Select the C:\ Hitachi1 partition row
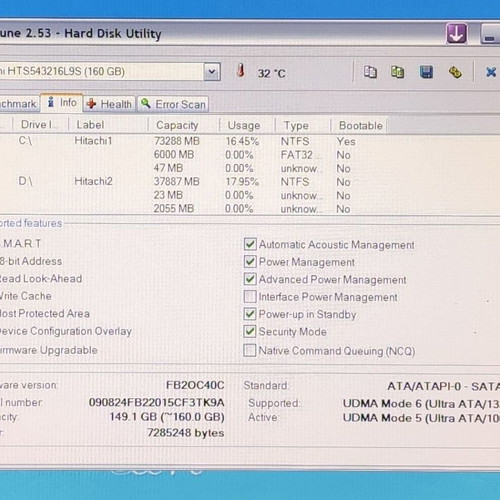The height and width of the screenshot is (500, 500). click(x=193, y=141)
